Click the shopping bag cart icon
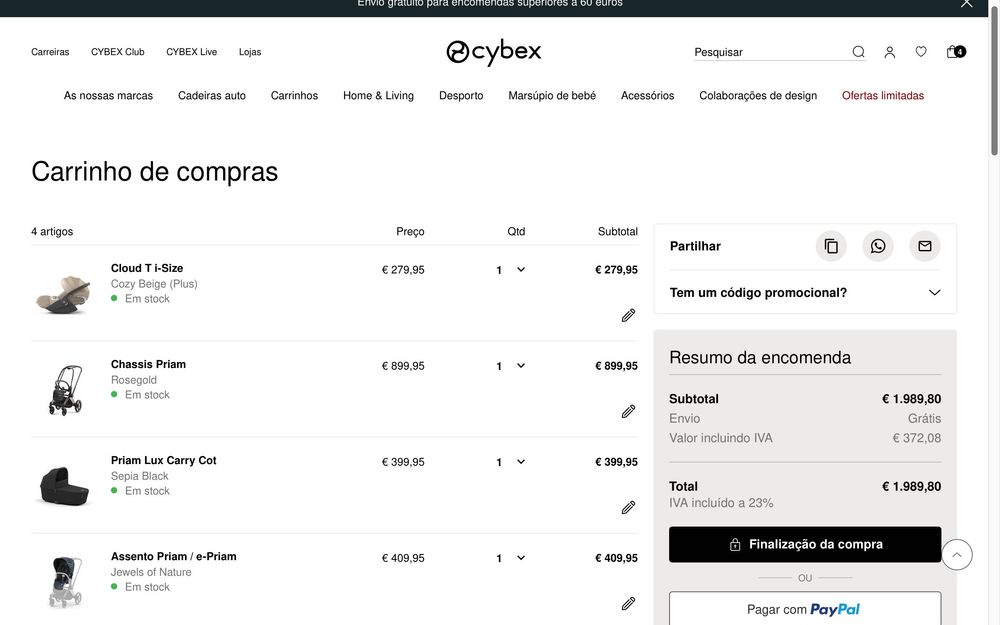 954,52
